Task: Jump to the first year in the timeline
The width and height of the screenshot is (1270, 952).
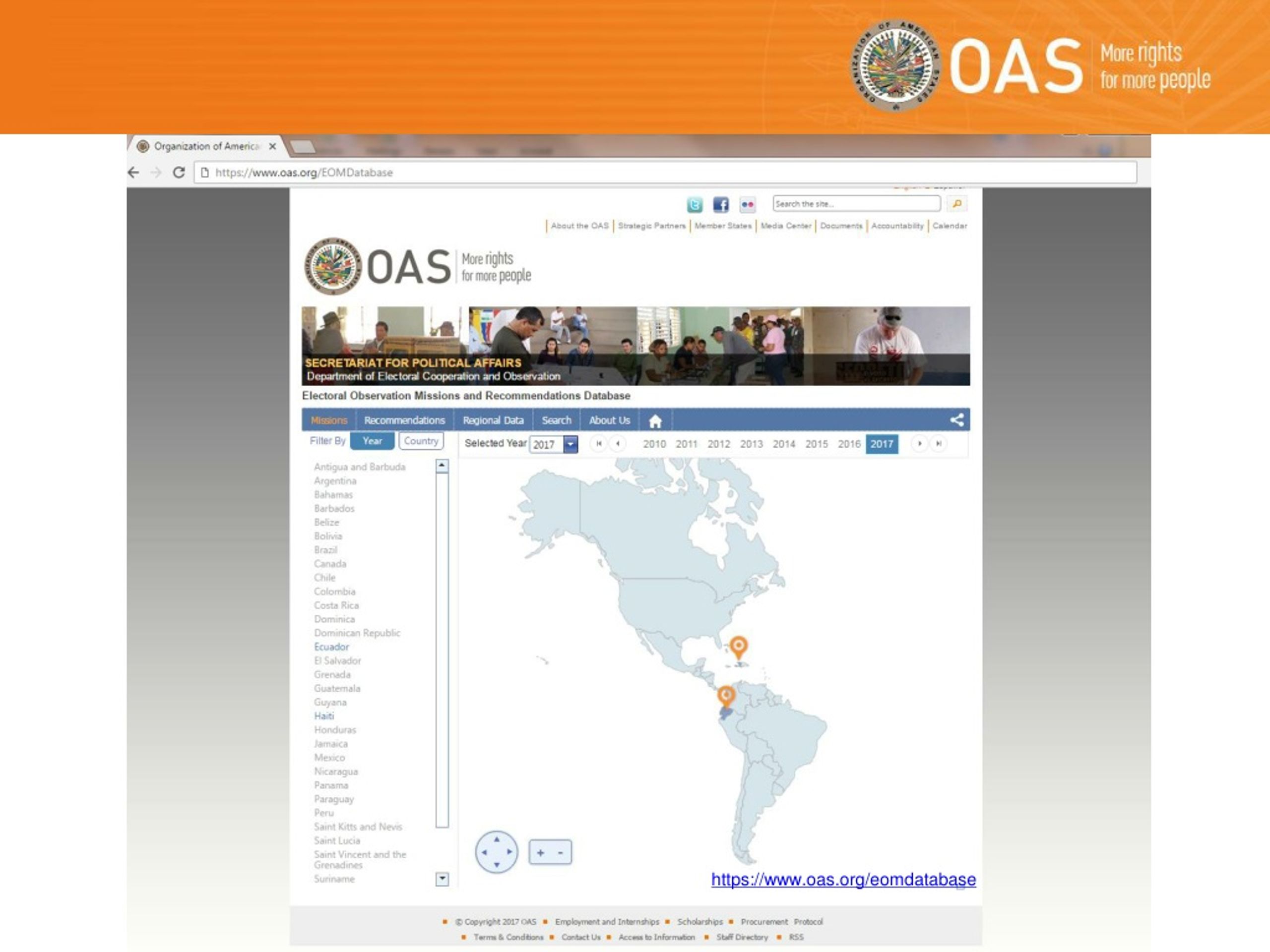Action: click(x=598, y=444)
